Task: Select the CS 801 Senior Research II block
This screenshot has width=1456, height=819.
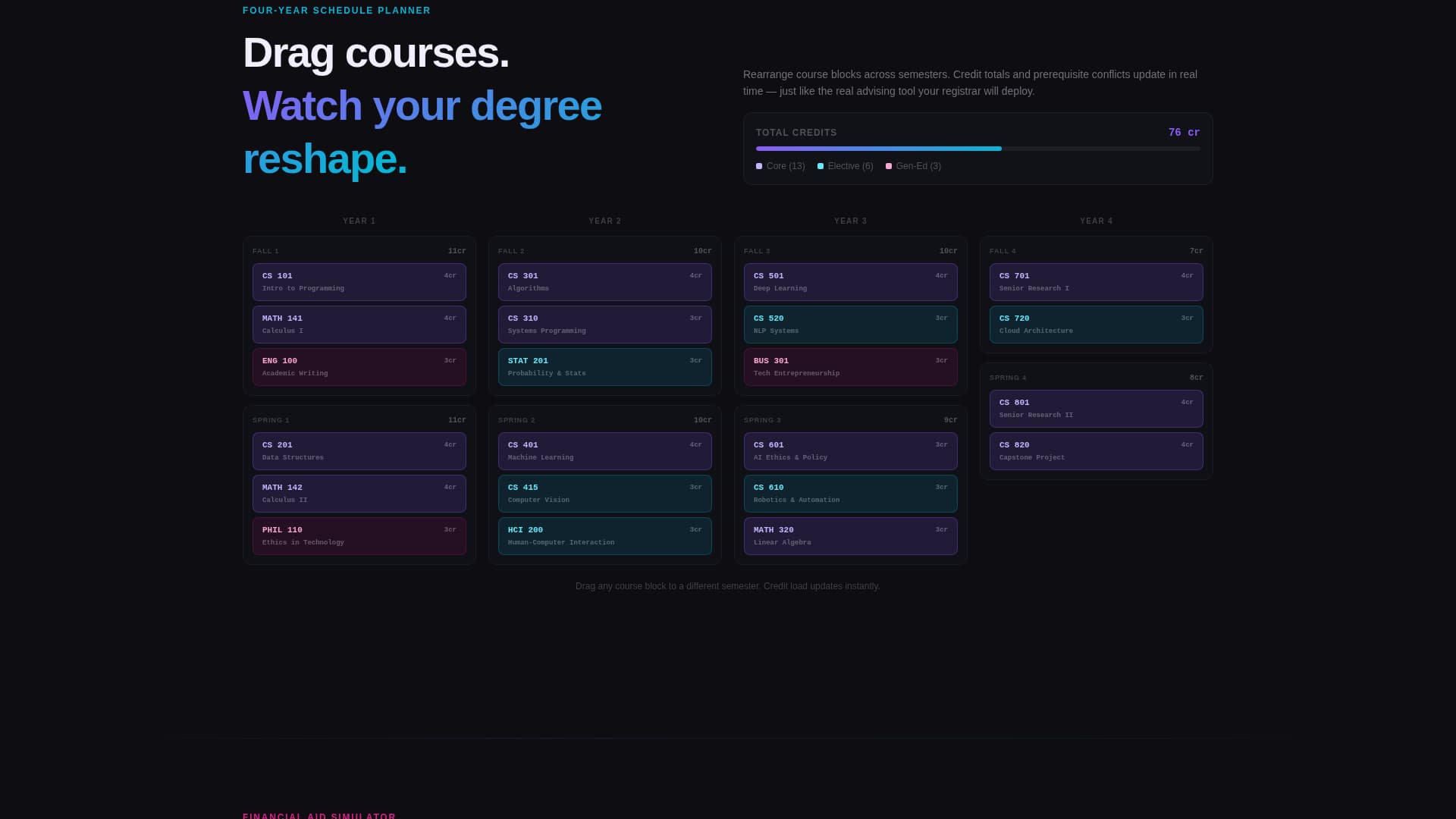Action: click(1096, 409)
